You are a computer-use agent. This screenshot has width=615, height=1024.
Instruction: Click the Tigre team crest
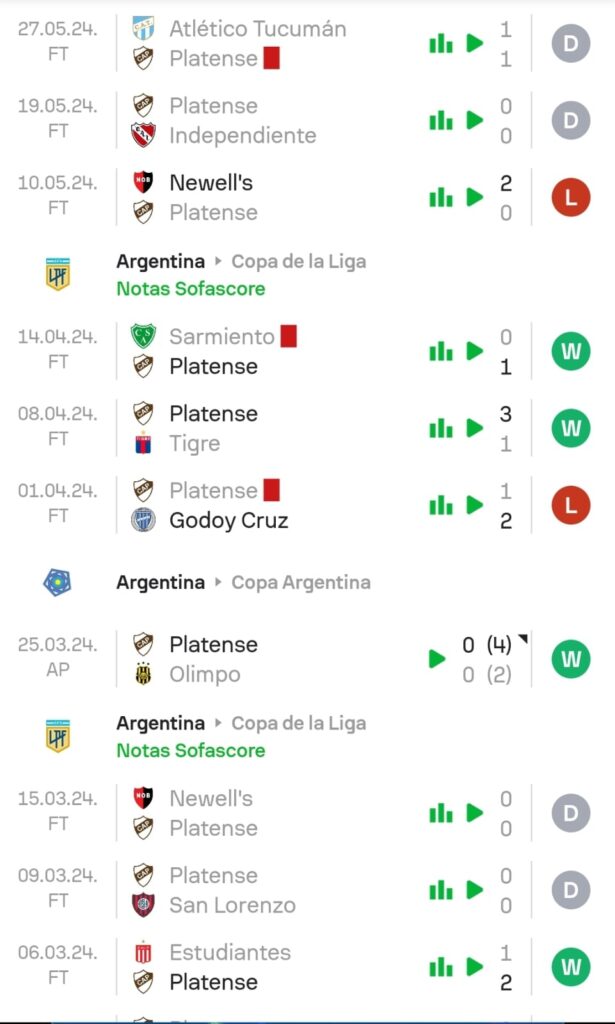pos(144,443)
